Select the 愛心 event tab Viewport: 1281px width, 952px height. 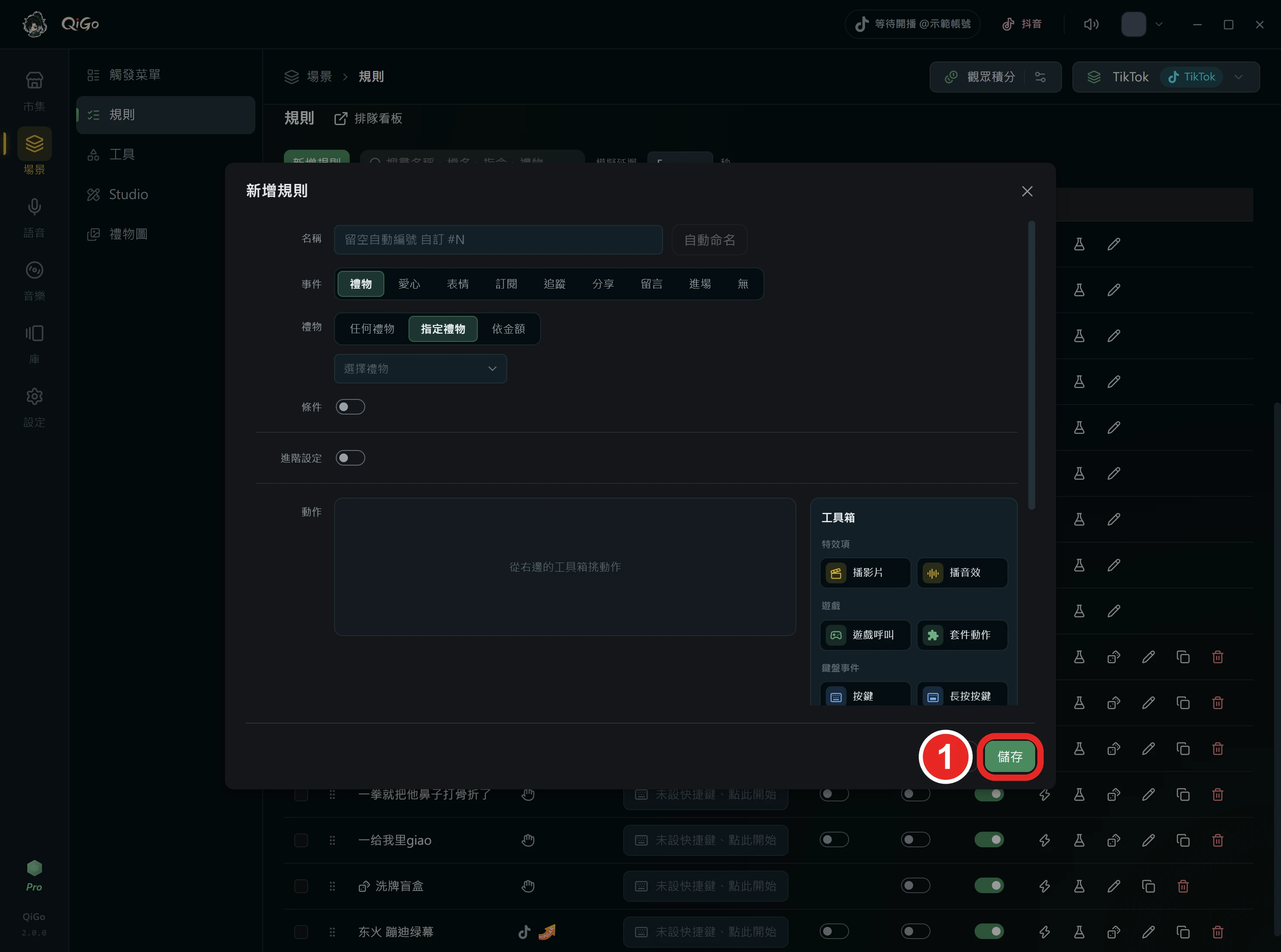coord(409,284)
